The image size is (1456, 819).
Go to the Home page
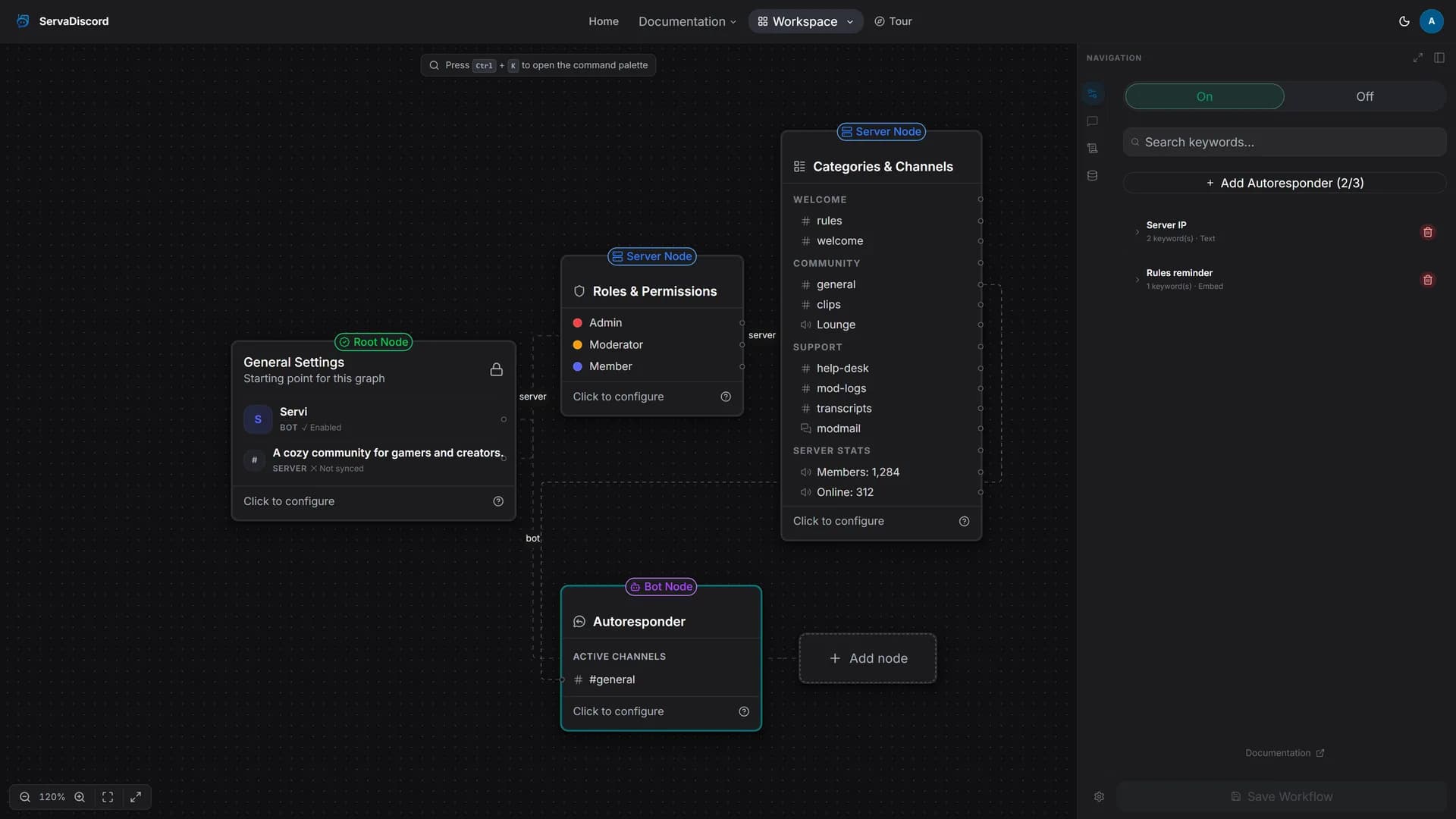coord(604,21)
